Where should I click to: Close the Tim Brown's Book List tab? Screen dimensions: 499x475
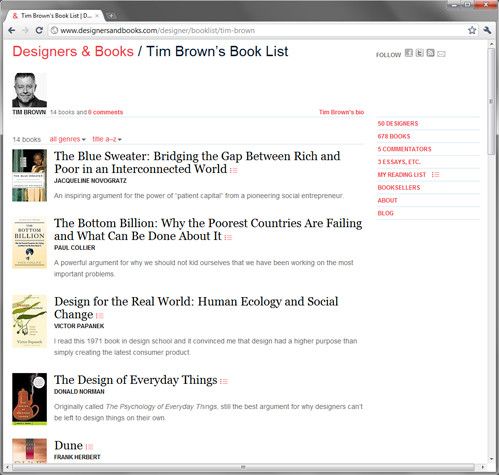[97, 16]
